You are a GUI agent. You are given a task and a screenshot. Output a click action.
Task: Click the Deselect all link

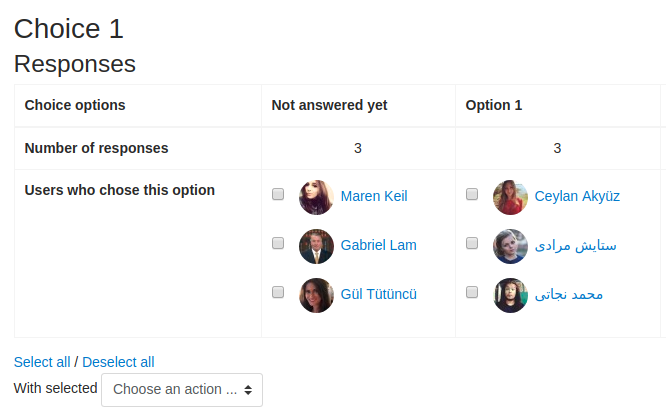click(x=118, y=362)
